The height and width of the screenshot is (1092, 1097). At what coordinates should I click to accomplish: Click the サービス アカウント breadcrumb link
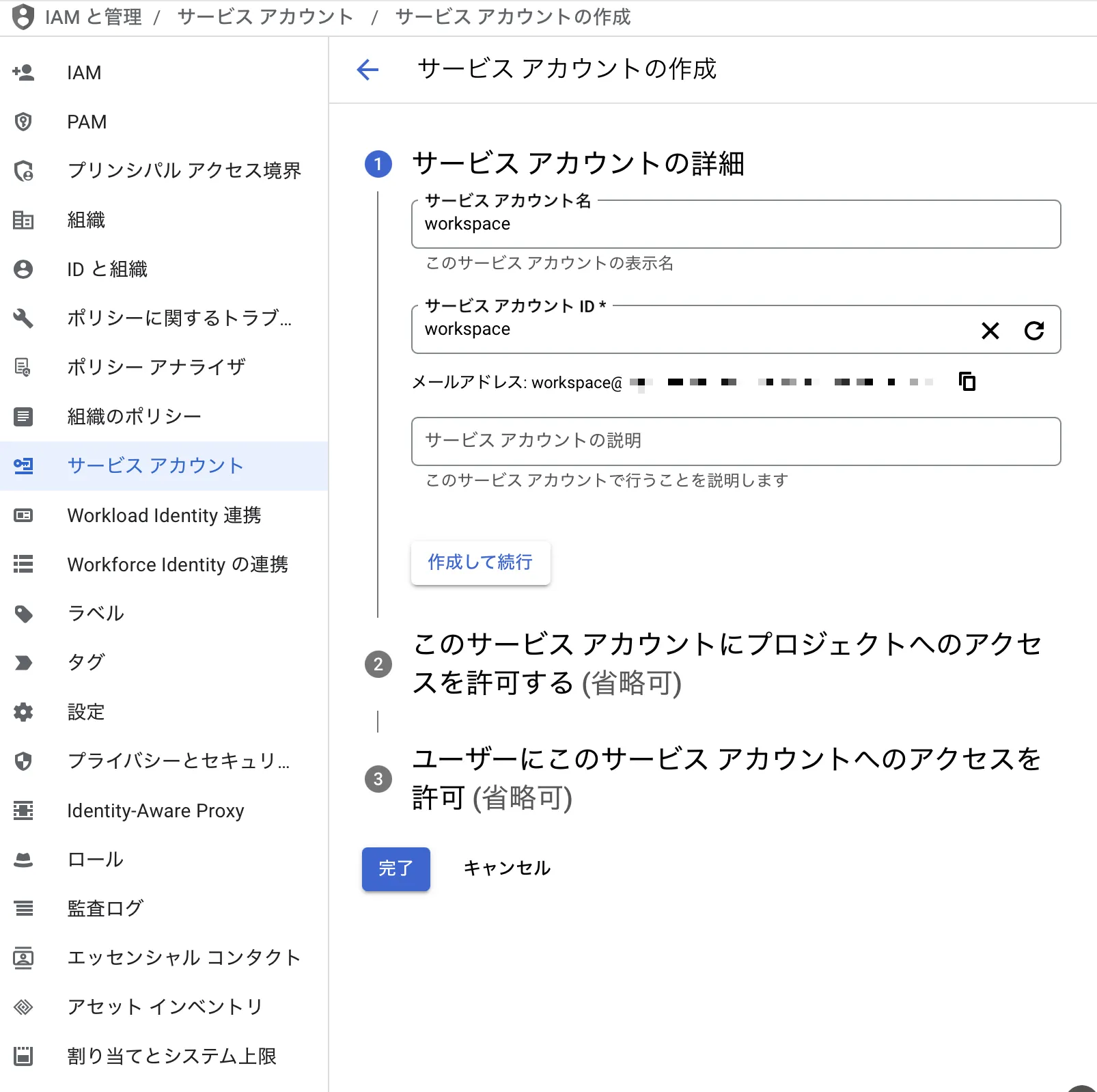(x=265, y=16)
